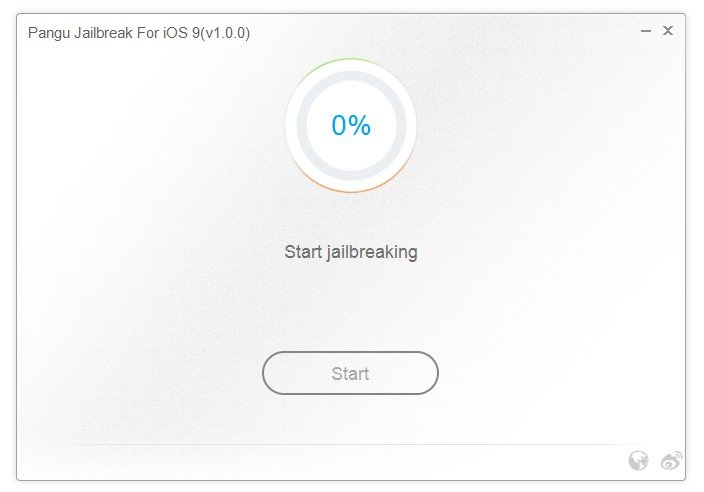Open the Weibo social icon
The height and width of the screenshot is (492, 704).
click(x=670, y=460)
